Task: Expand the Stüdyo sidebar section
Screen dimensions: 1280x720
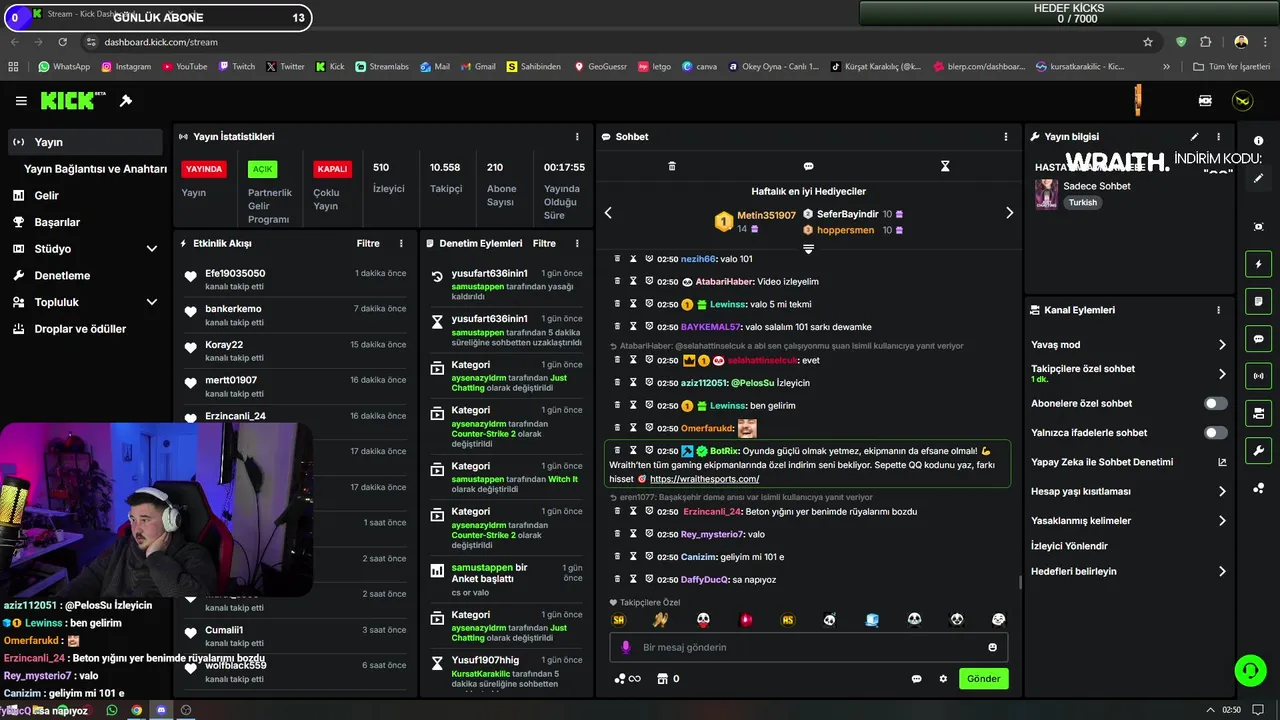Action: [x=152, y=249]
